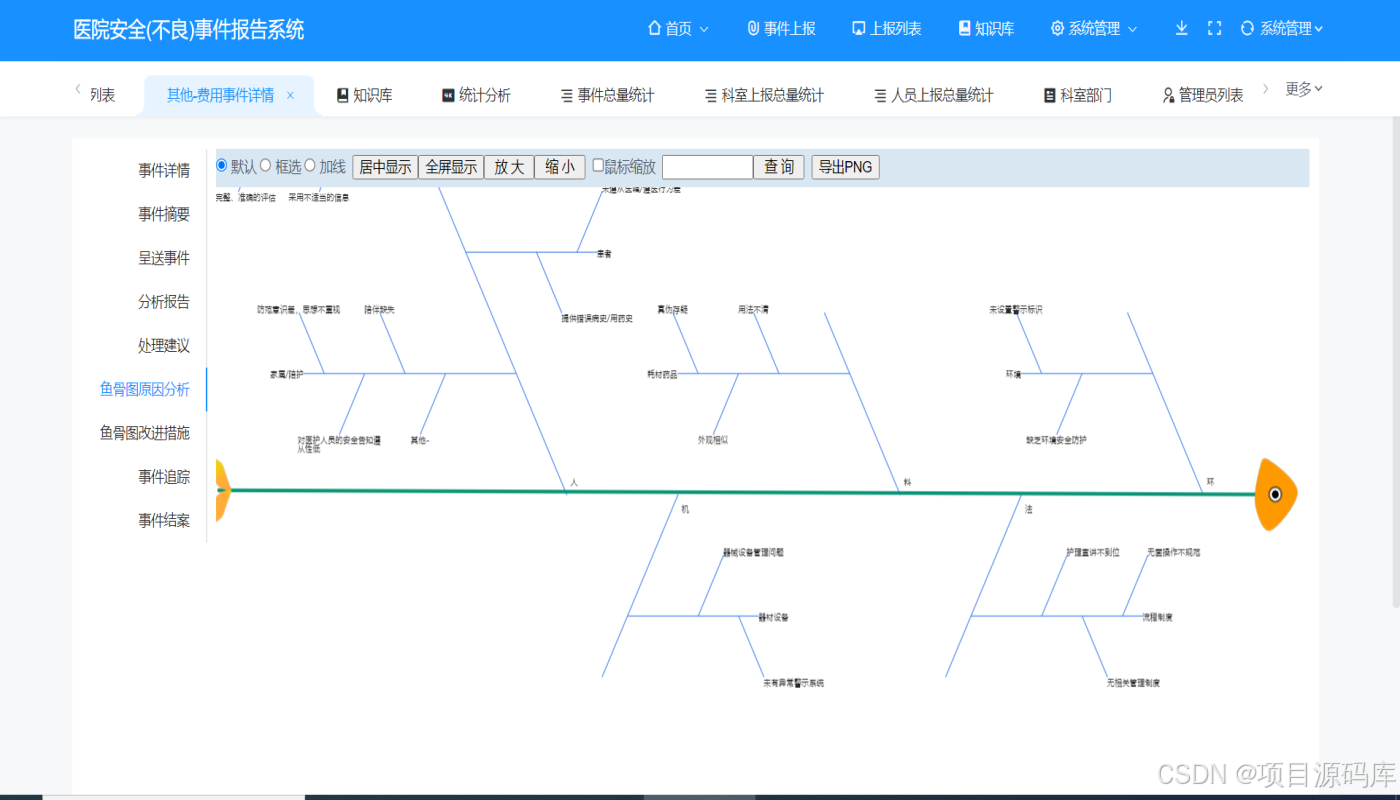The height and width of the screenshot is (800, 1400).
Task: Open the 事件总量统计 tab
Action: point(608,95)
